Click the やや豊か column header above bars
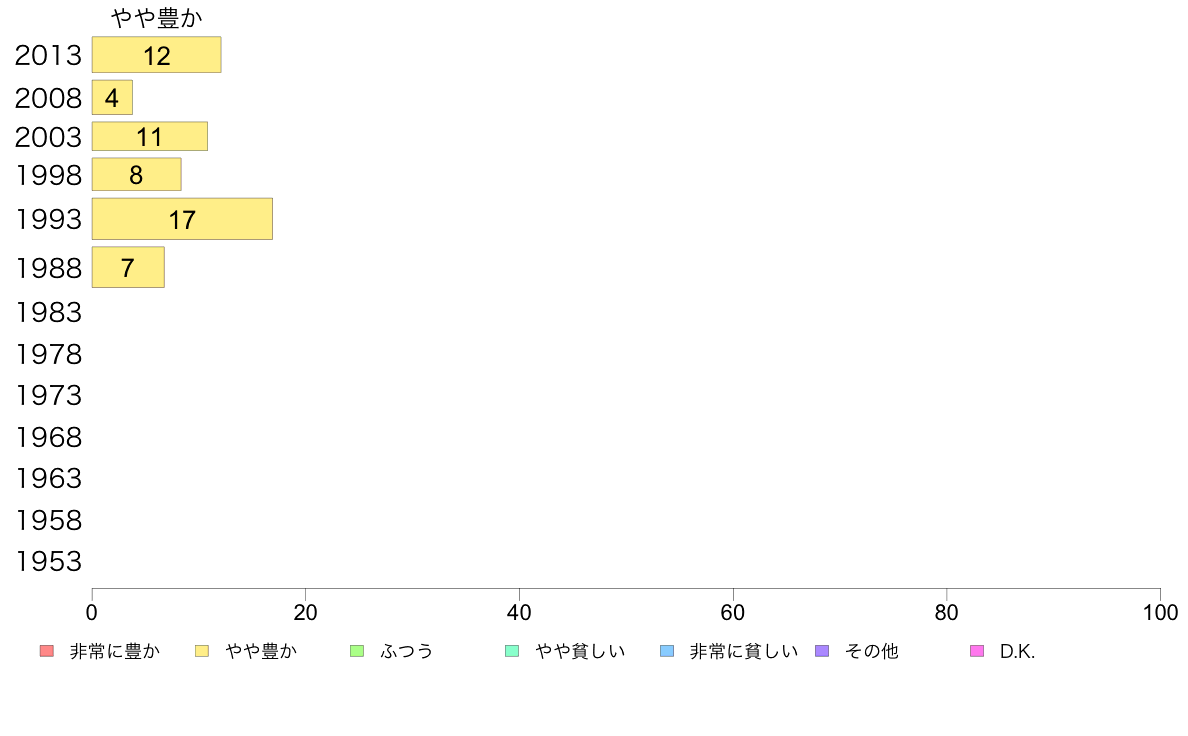 pyautogui.click(x=157, y=17)
